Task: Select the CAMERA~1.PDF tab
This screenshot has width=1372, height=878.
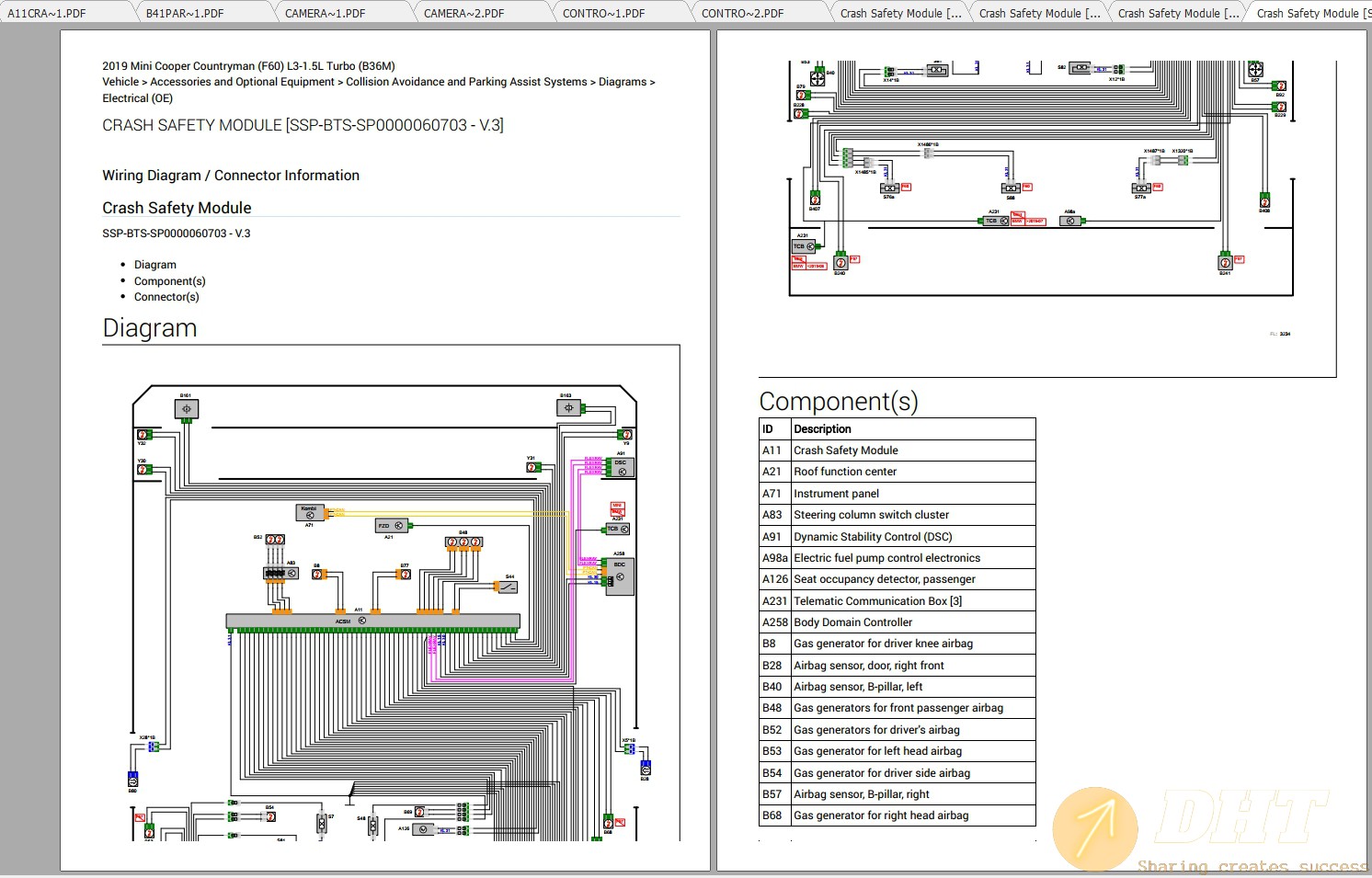Action: tap(325, 13)
